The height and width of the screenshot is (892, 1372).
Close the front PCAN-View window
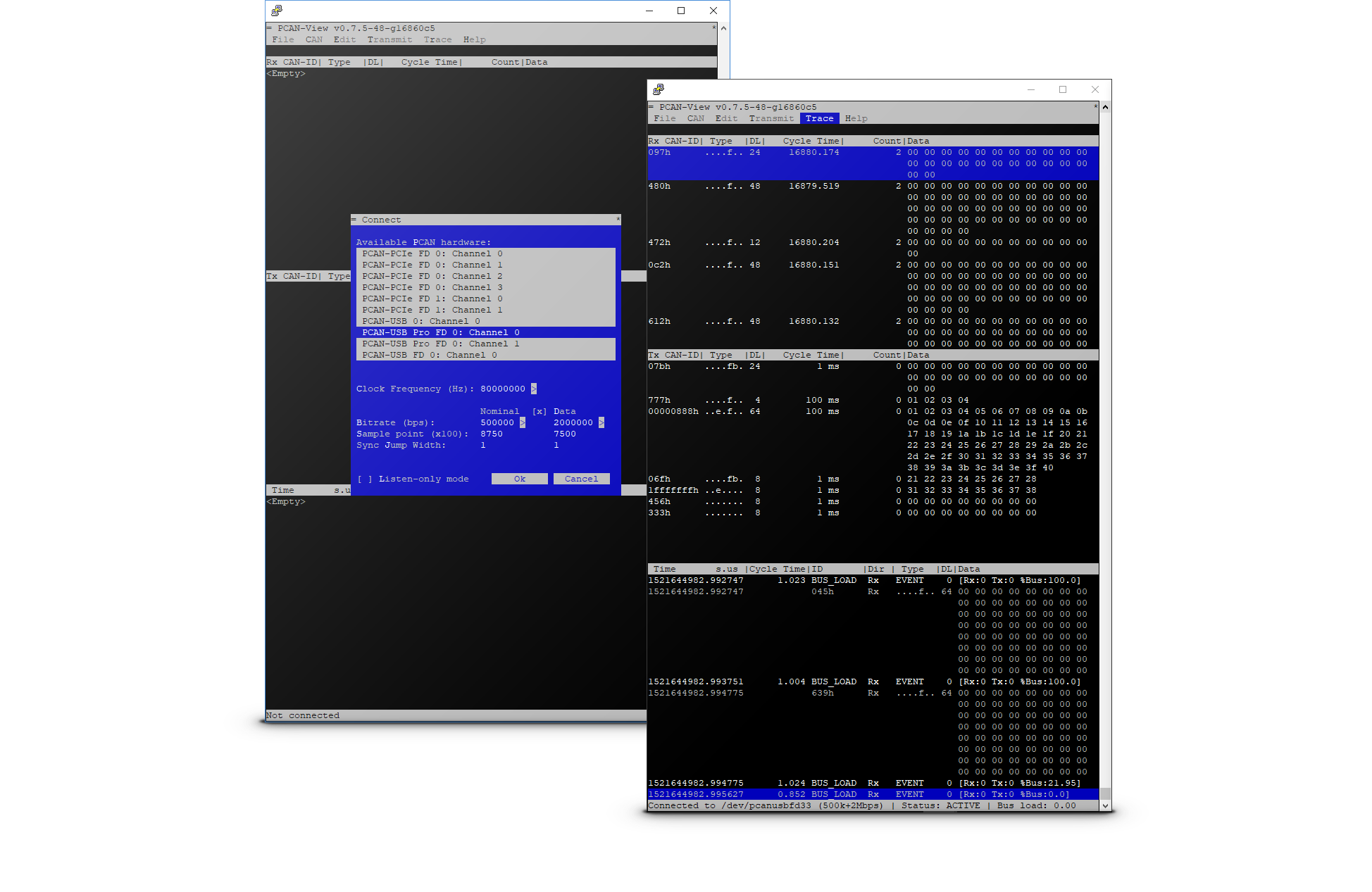(x=1095, y=89)
